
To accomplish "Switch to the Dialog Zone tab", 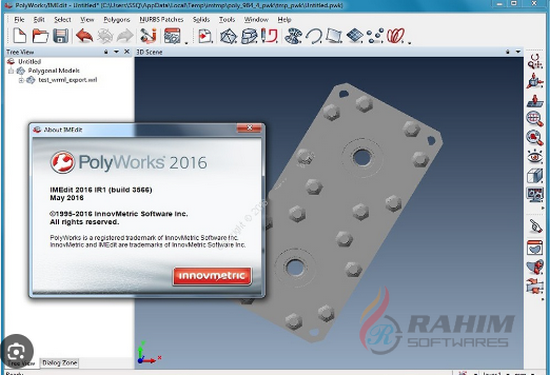I will [60, 363].
